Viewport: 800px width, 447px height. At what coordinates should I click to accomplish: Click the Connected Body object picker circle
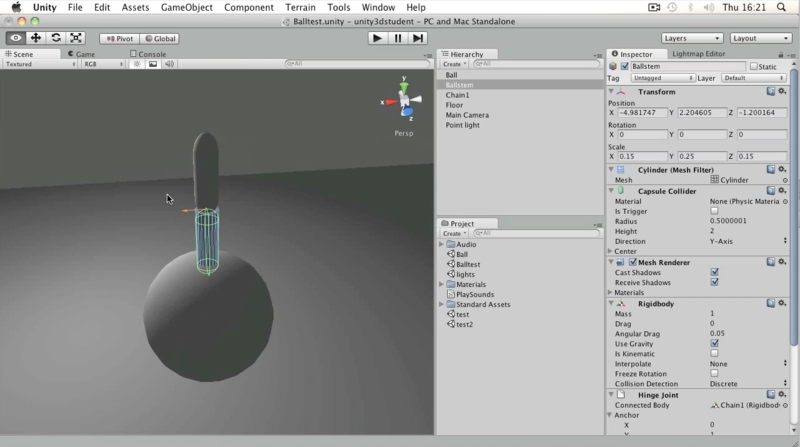[785, 405]
